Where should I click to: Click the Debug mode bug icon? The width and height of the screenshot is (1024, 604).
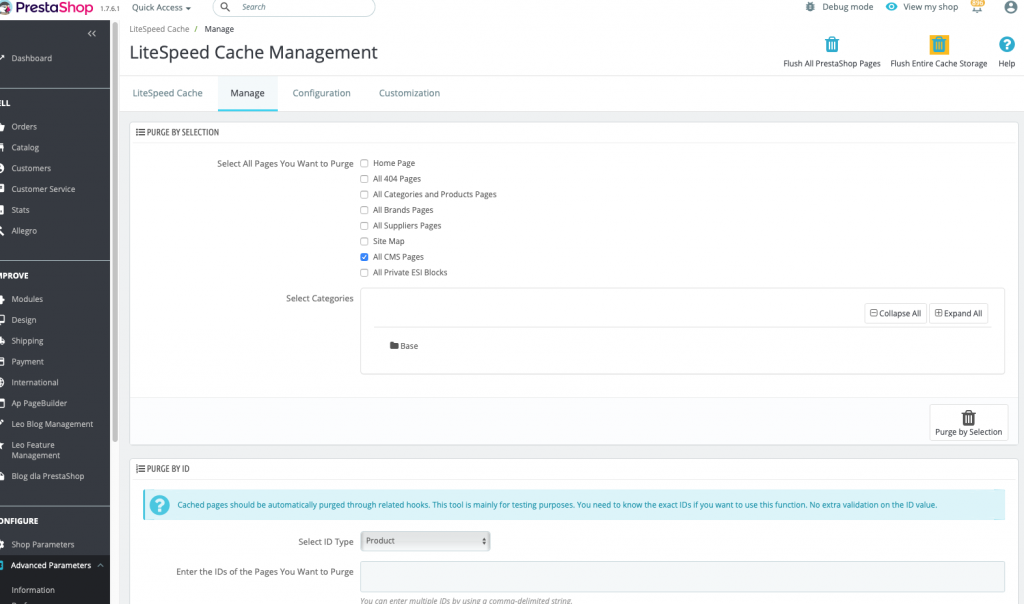click(810, 7)
